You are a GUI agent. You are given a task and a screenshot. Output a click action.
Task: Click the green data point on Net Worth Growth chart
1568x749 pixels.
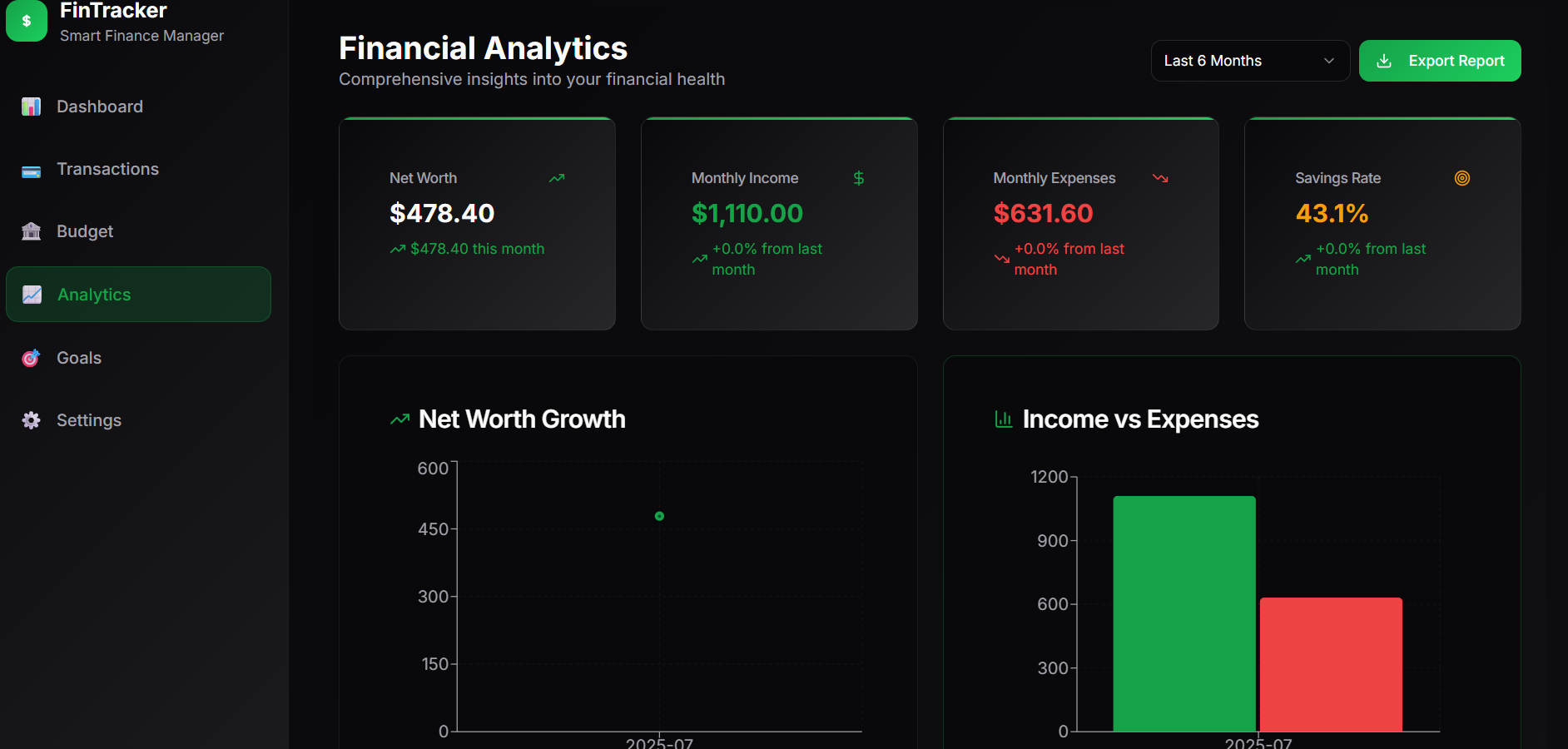pos(659,516)
